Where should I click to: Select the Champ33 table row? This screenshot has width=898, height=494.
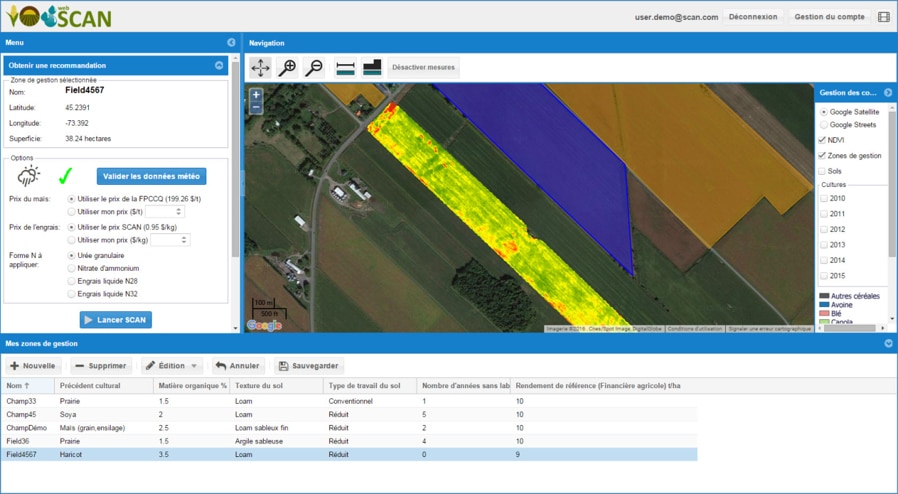point(349,401)
